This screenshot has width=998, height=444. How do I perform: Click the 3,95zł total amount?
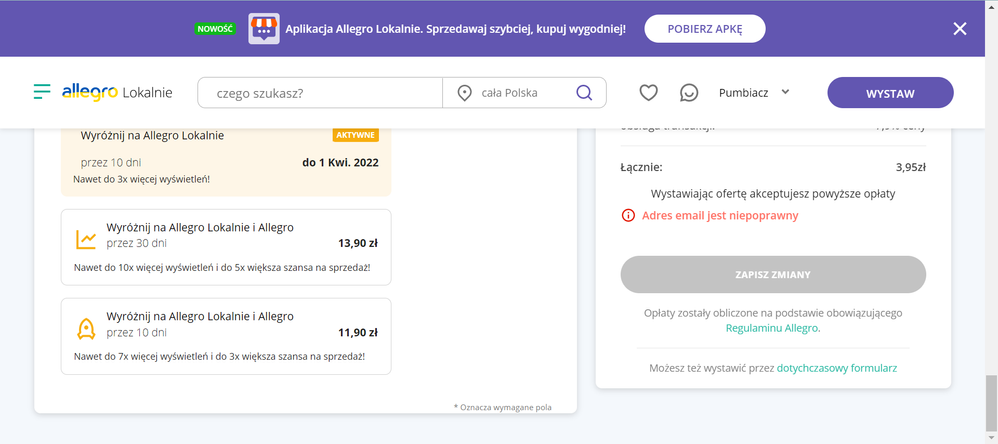[x=910, y=168]
